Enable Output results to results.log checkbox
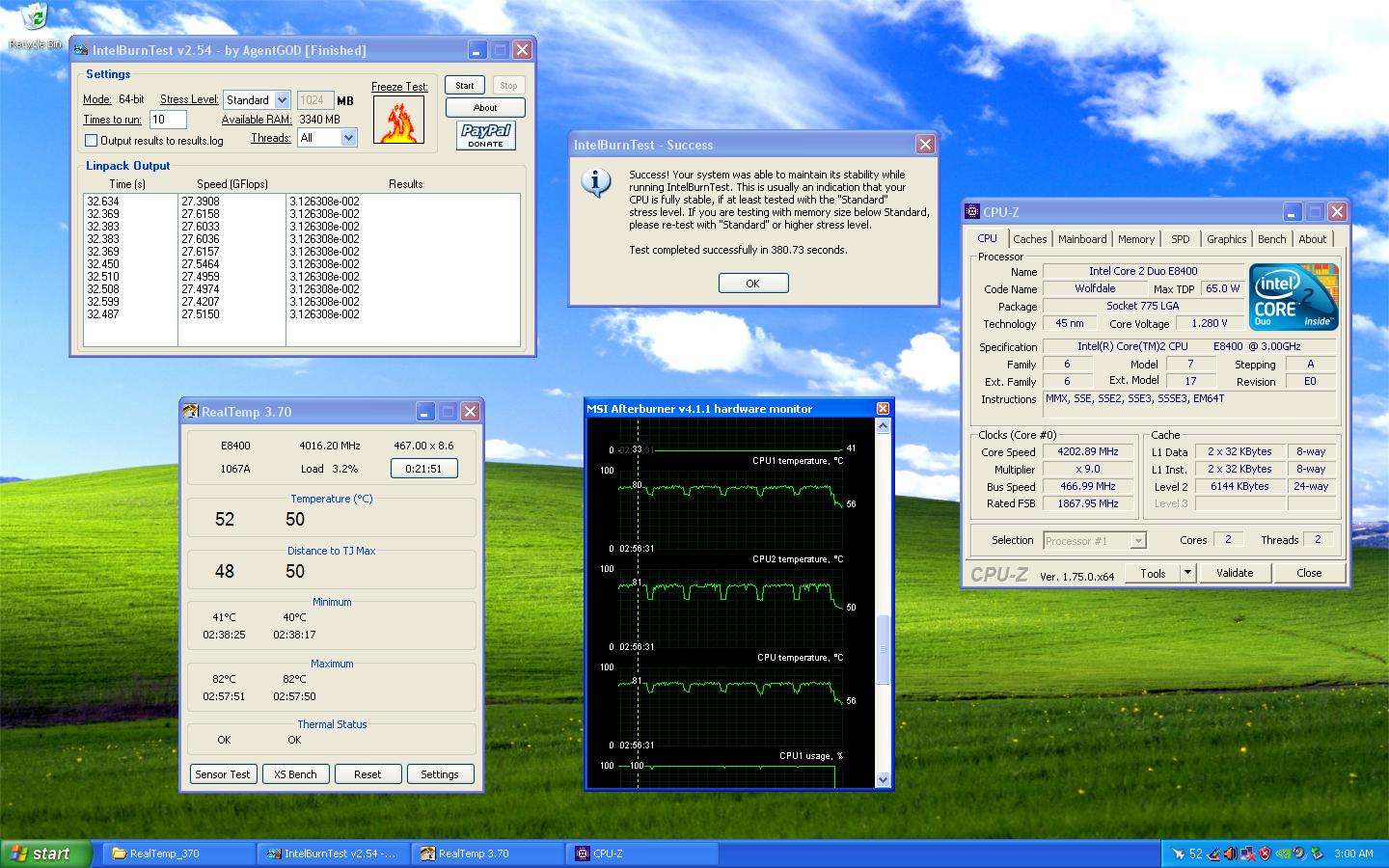The width and height of the screenshot is (1389, 868). 91,141
